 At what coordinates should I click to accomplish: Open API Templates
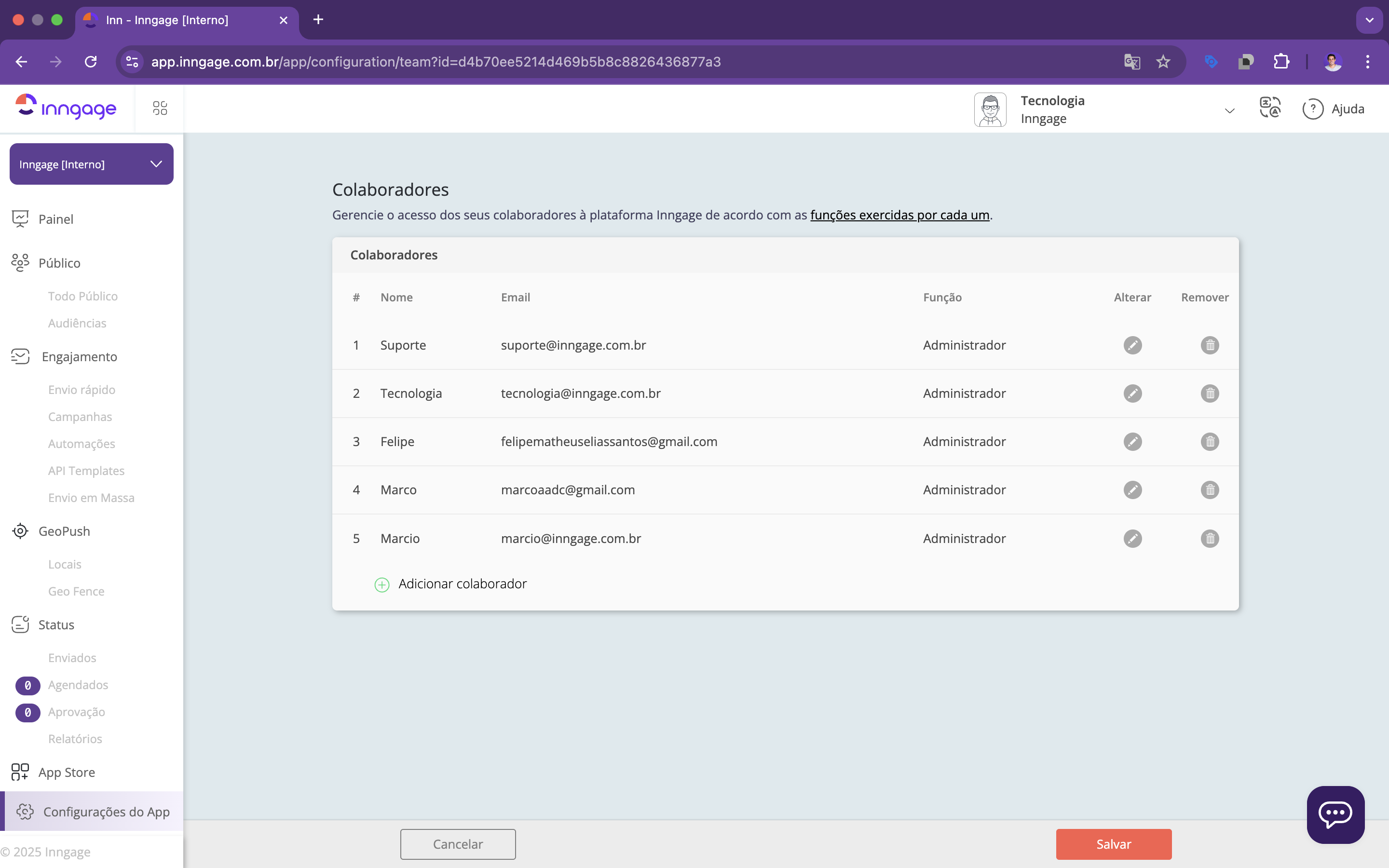pos(86,471)
